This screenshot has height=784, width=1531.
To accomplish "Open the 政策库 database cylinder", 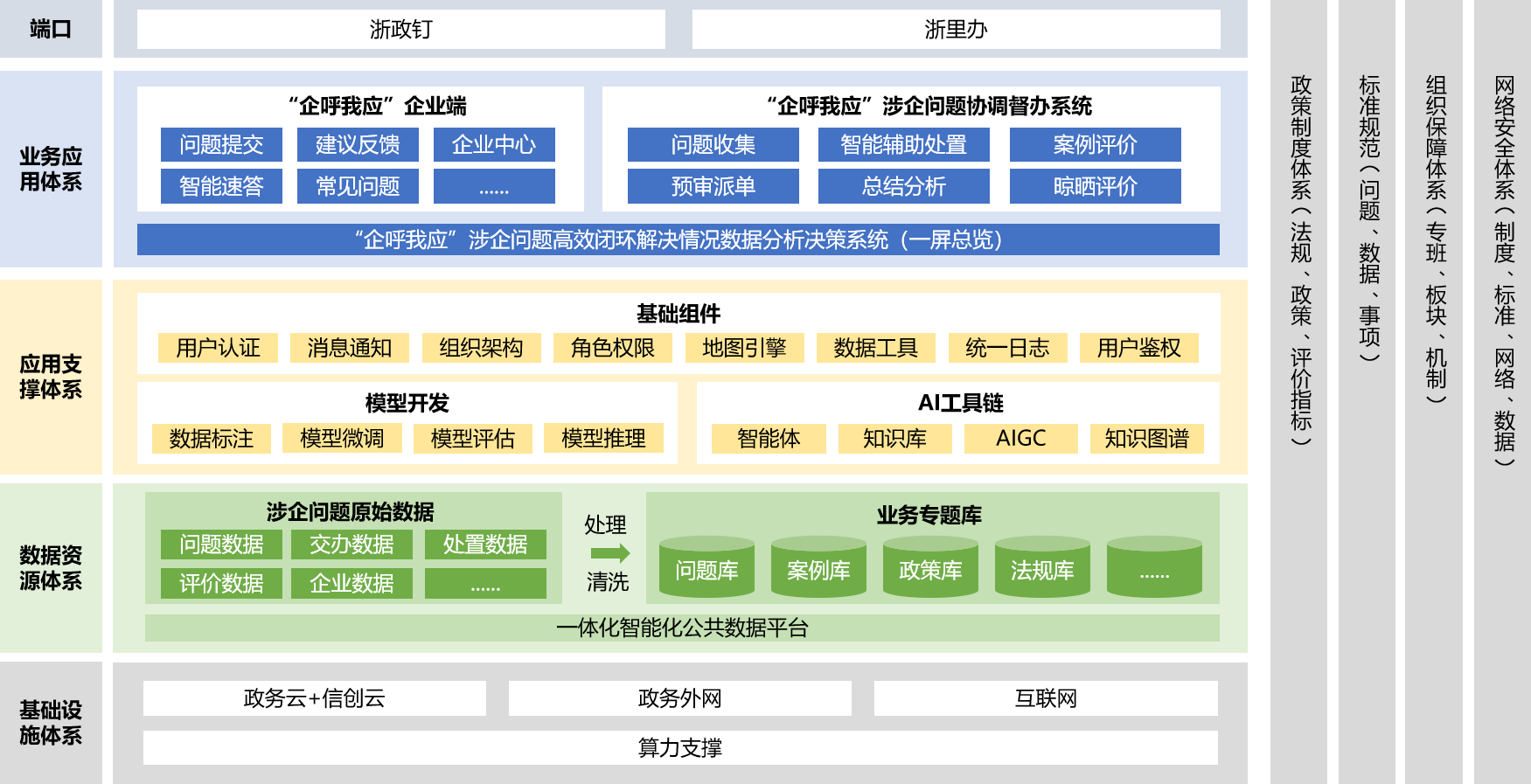I will [930, 569].
